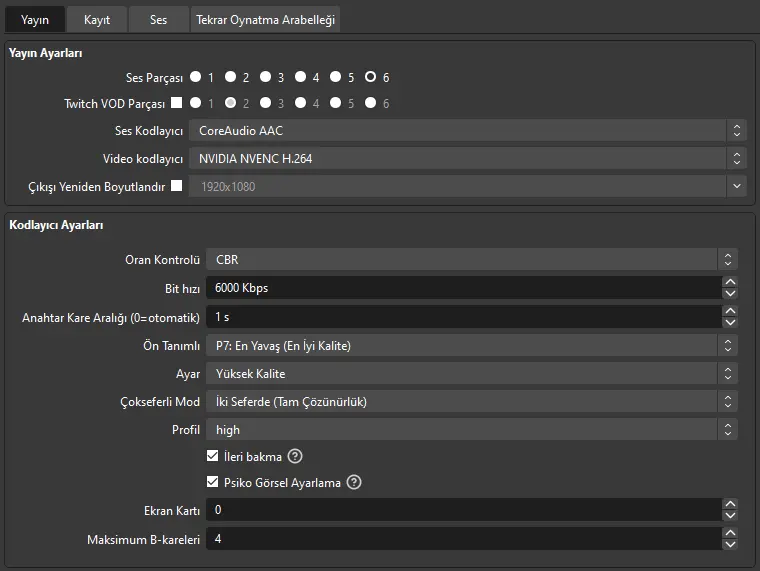Screen dimensions: 760x571
Task: Select Ses Parçası track 4
Action: point(301,77)
